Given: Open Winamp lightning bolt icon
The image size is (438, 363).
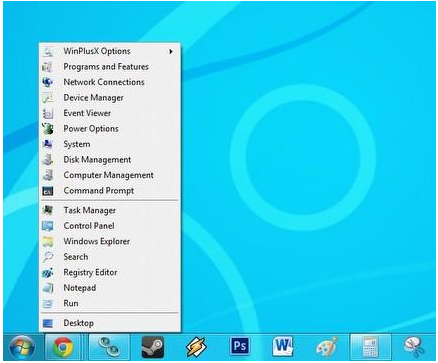Looking at the screenshot, I should 196,347.
